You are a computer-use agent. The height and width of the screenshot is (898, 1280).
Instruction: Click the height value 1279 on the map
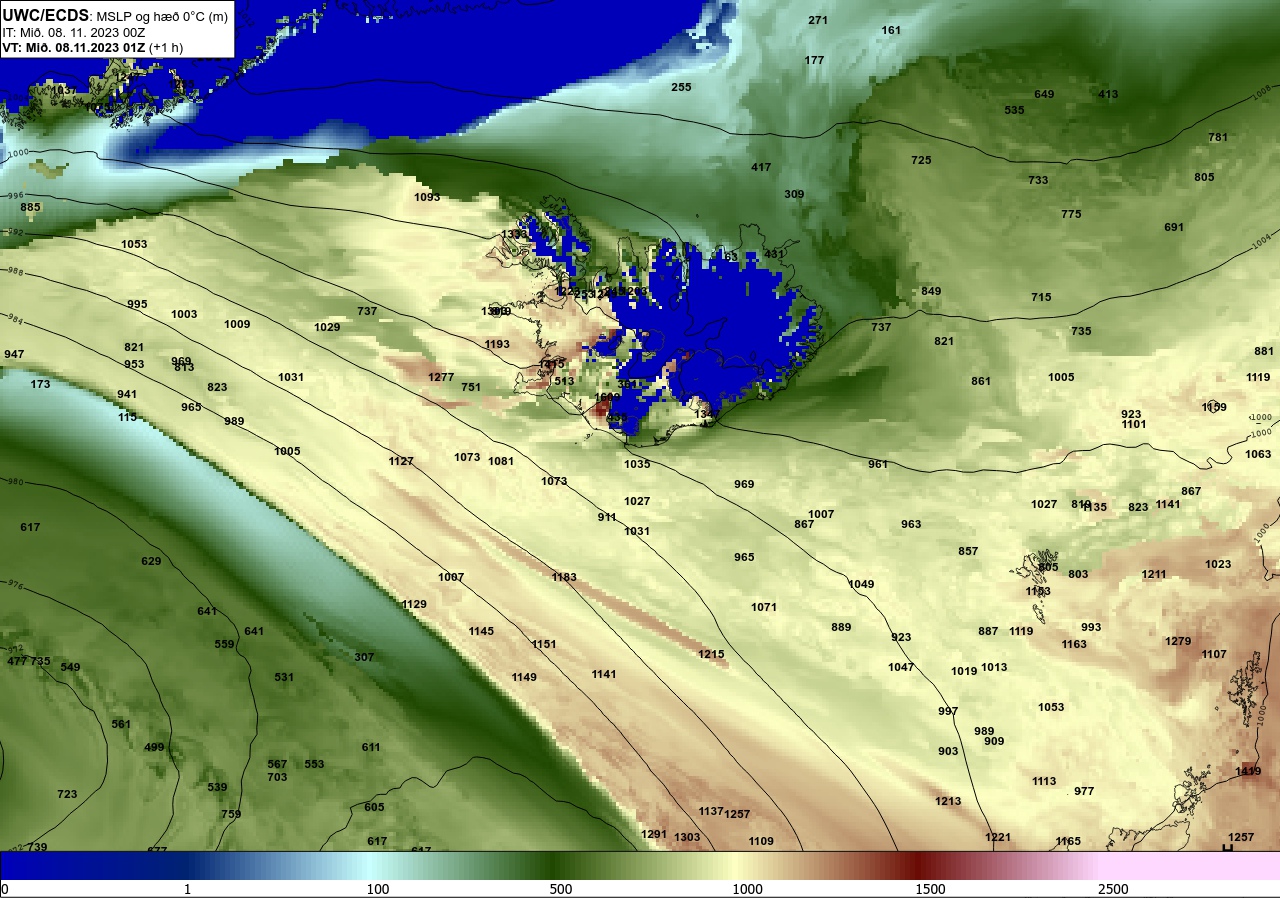coord(1178,641)
